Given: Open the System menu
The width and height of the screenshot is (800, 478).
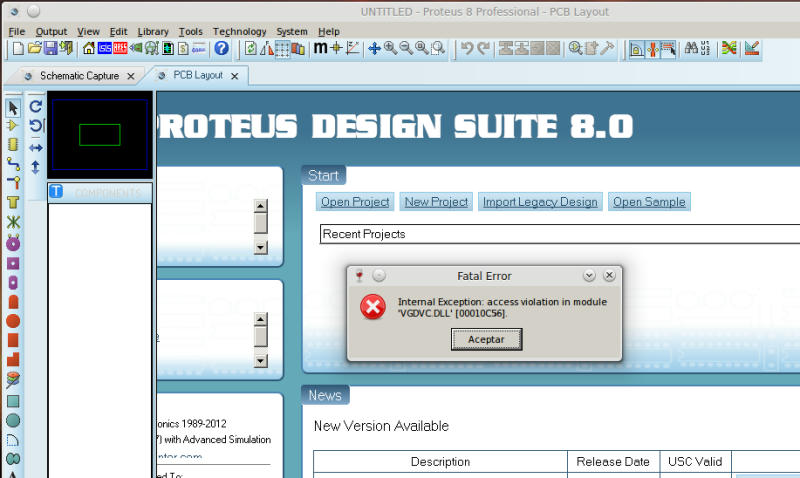Looking at the screenshot, I should [292, 32].
